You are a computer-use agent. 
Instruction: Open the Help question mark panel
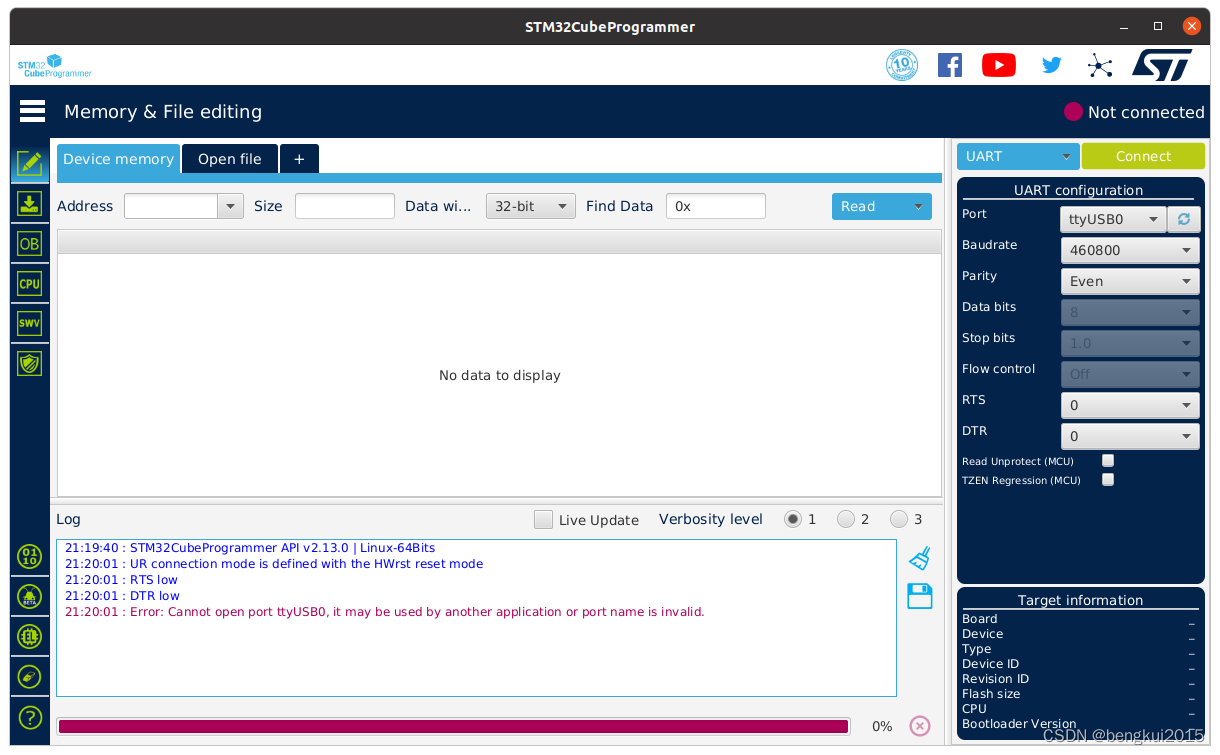(29, 717)
